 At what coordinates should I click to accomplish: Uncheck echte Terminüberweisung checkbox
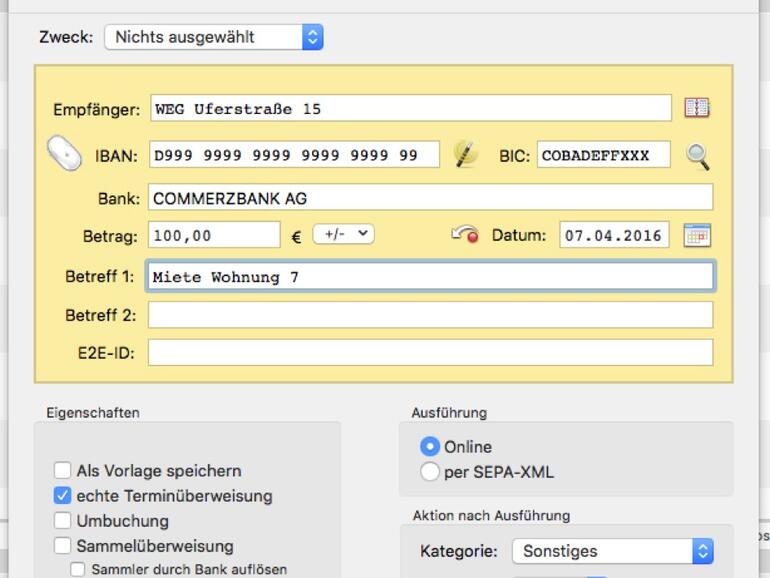pyautogui.click(x=62, y=495)
